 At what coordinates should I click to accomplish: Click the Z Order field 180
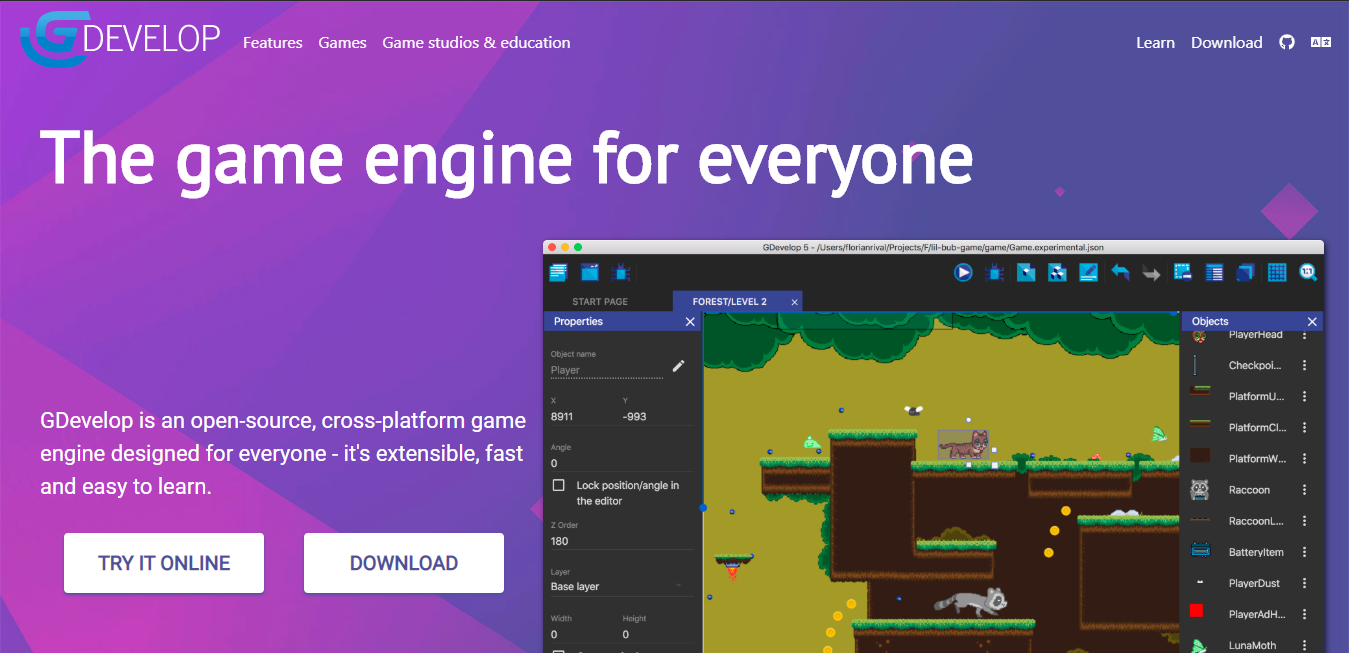620,541
